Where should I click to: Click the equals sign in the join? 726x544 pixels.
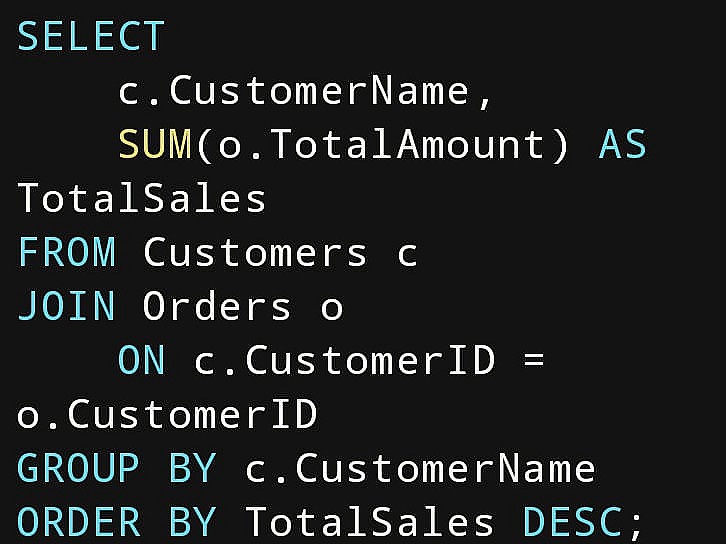tap(534, 360)
